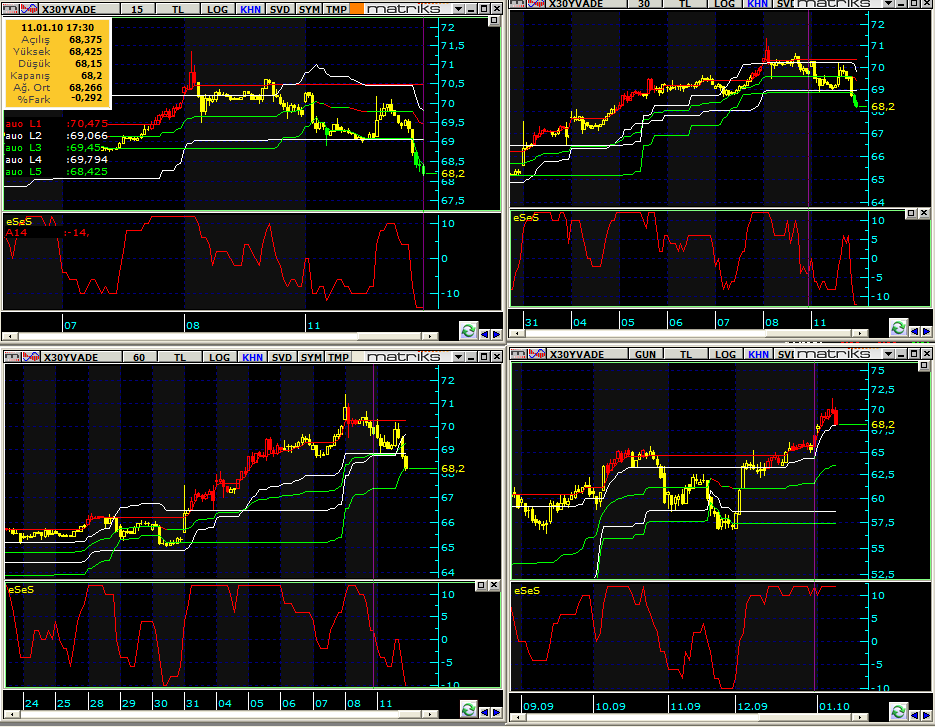The height and width of the screenshot is (727, 935).
Task: Click the orange color box in 15-minute chart header
Action: tap(356, 9)
